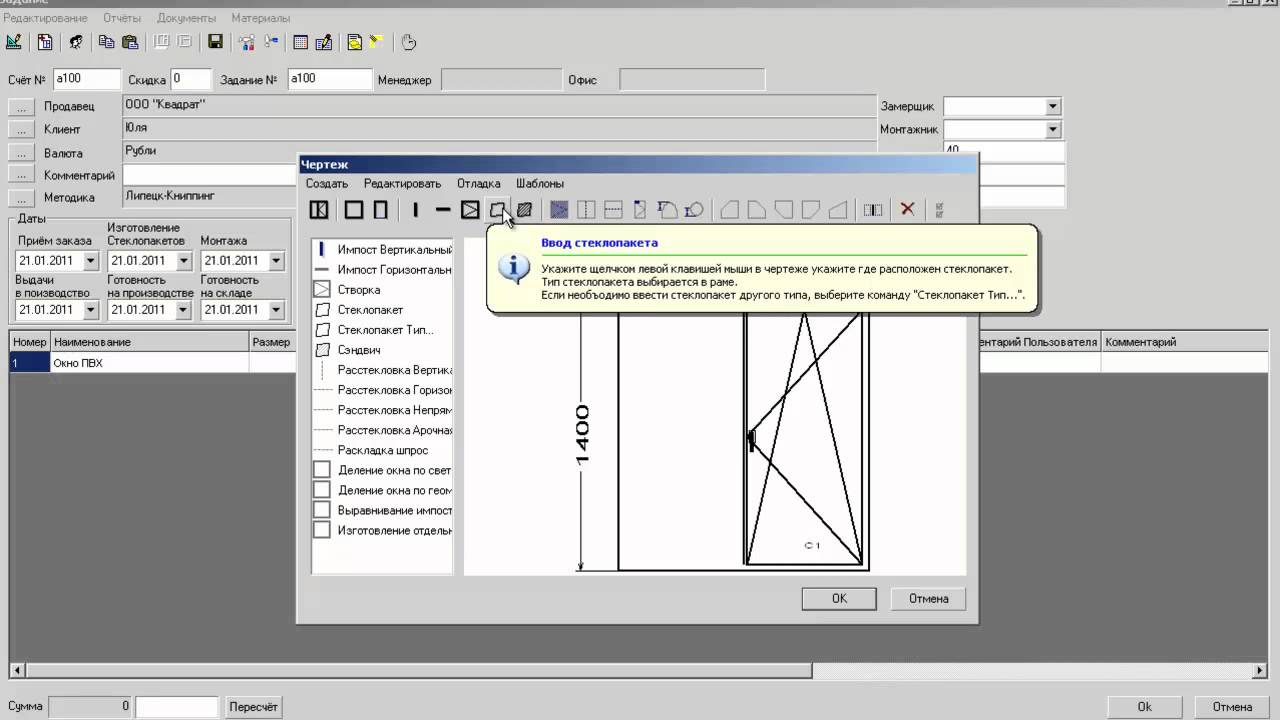Click the narrow door frame icon

click(381, 210)
